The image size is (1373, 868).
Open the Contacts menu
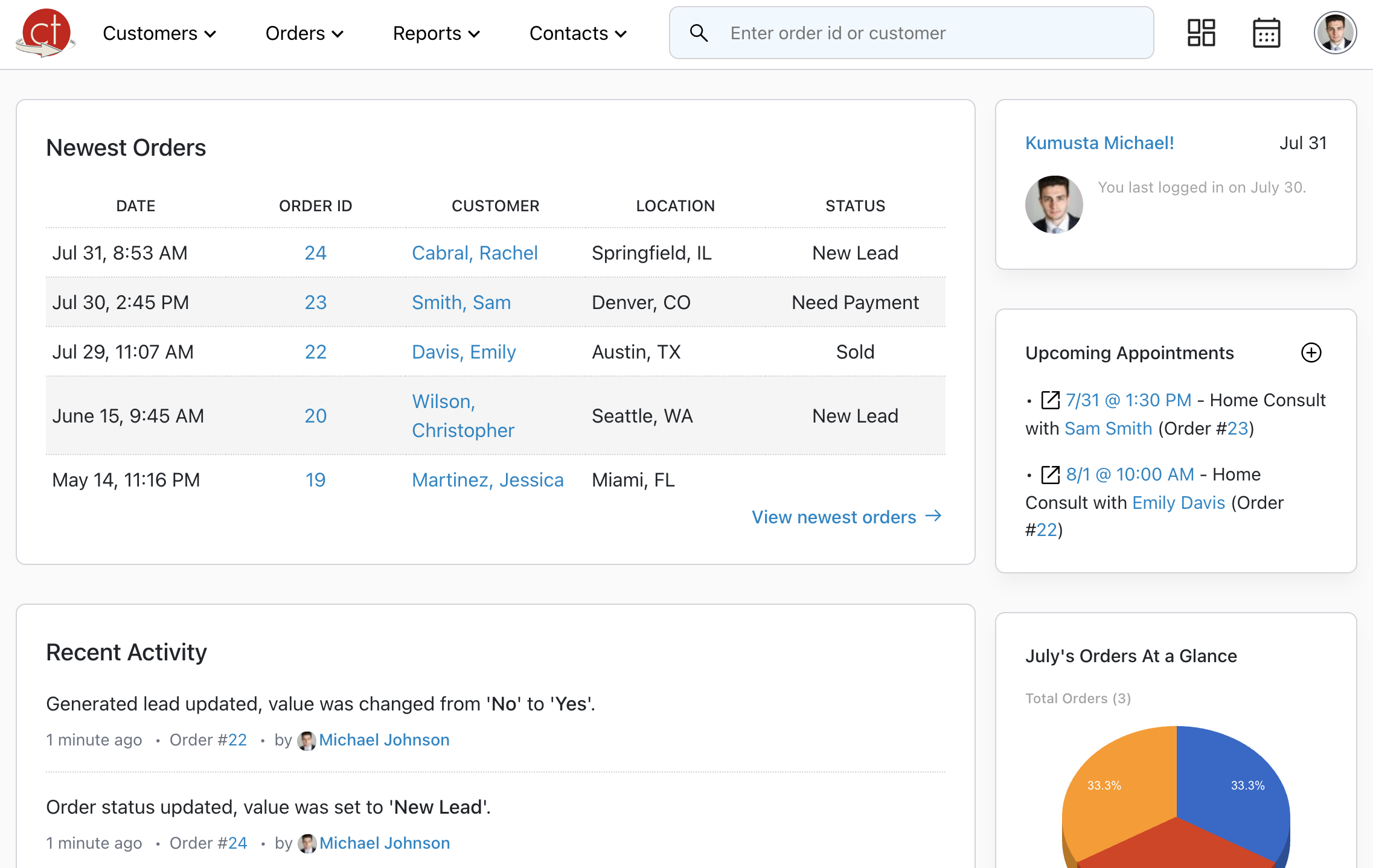577,33
